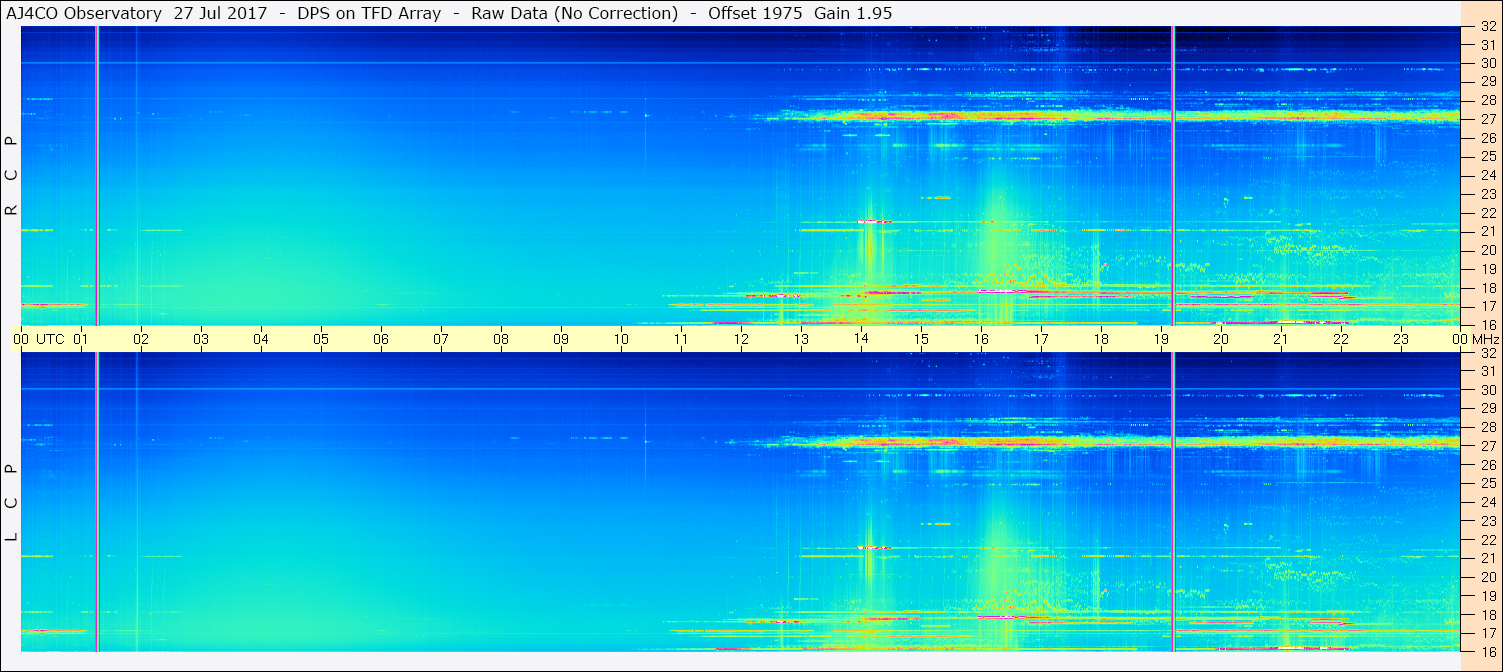Click the 32 MHz label in RCP panel
1503x672 pixels.
point(1488,27)
